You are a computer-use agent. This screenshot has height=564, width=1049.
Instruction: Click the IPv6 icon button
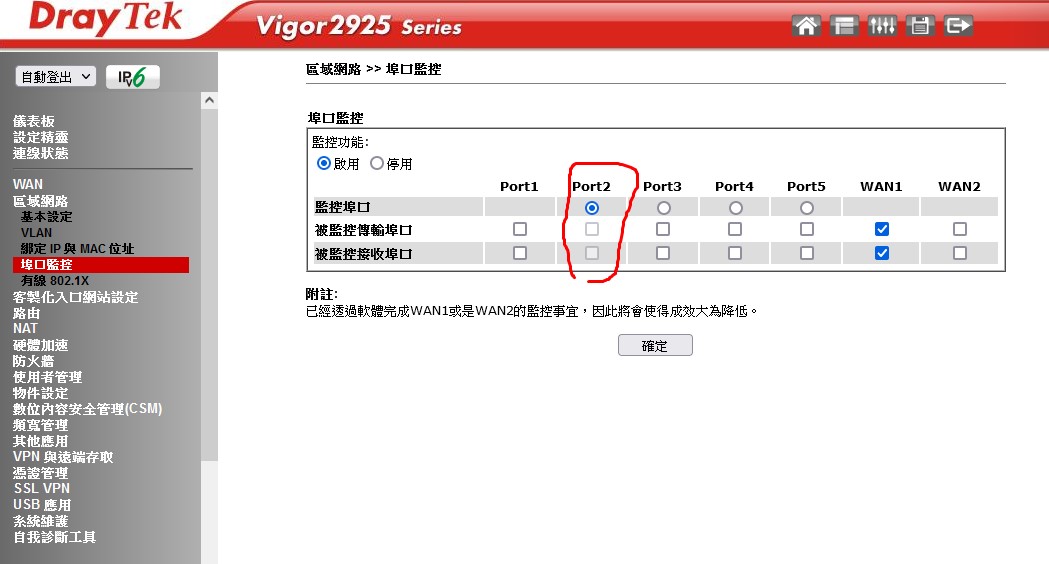coord(133,77)
